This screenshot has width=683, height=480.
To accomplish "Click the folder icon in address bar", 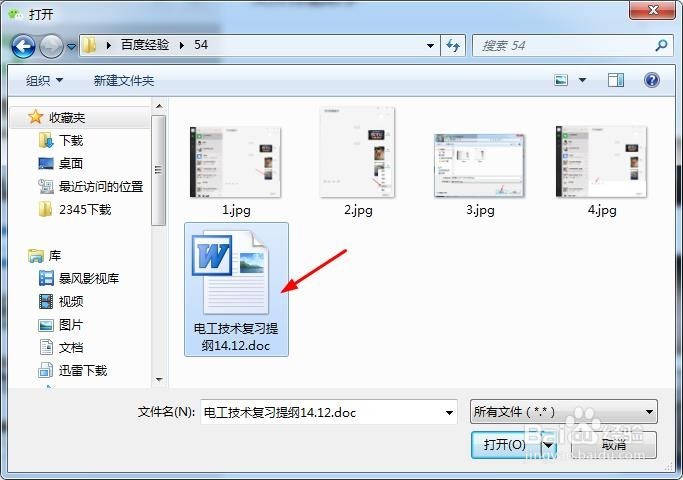I will pos(89,45).
